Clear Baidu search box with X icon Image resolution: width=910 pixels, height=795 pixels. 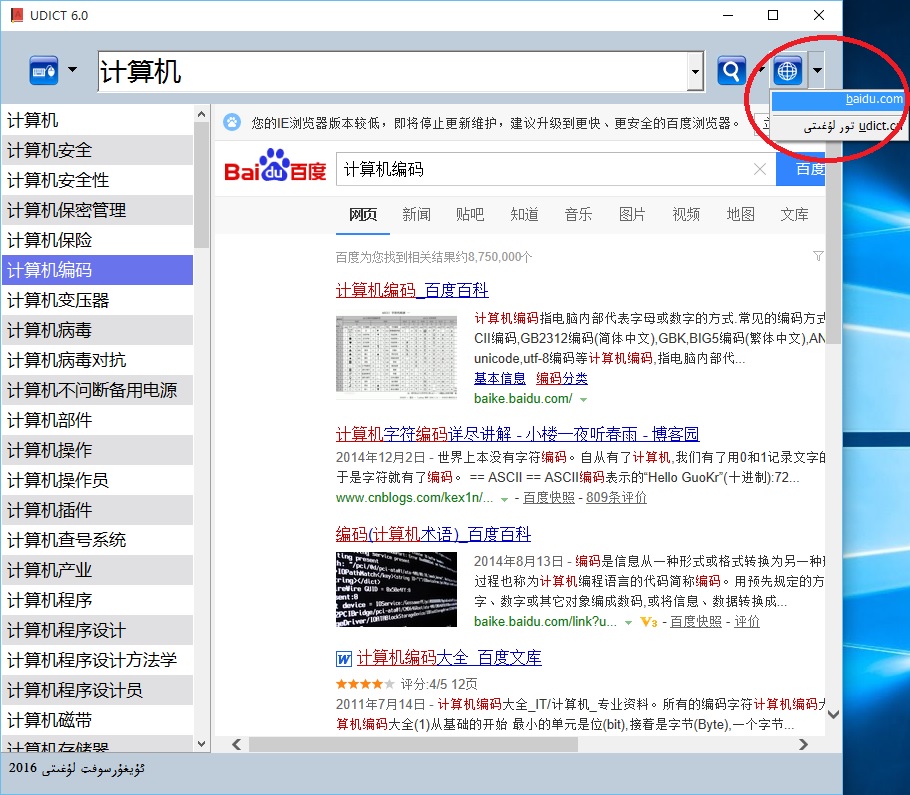coord(760,170)
